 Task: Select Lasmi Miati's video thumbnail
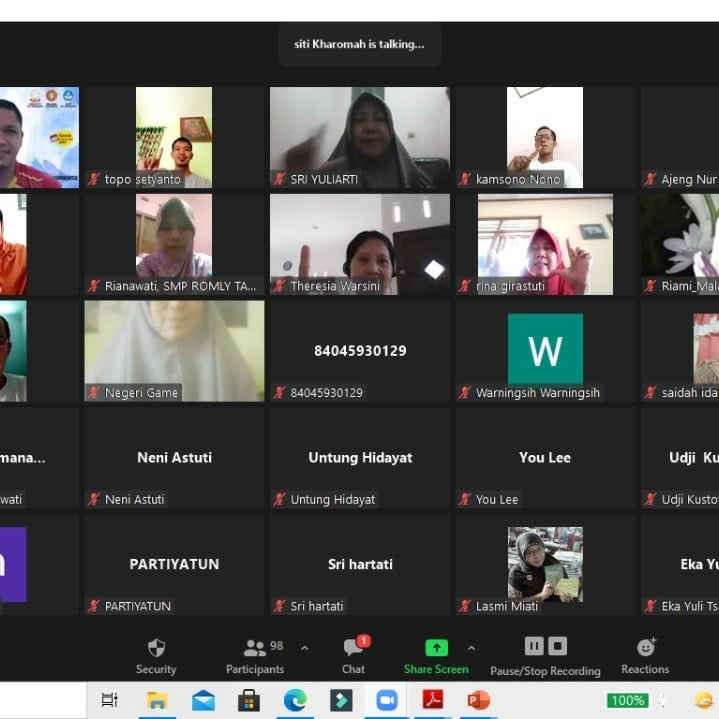coord(545,564)
